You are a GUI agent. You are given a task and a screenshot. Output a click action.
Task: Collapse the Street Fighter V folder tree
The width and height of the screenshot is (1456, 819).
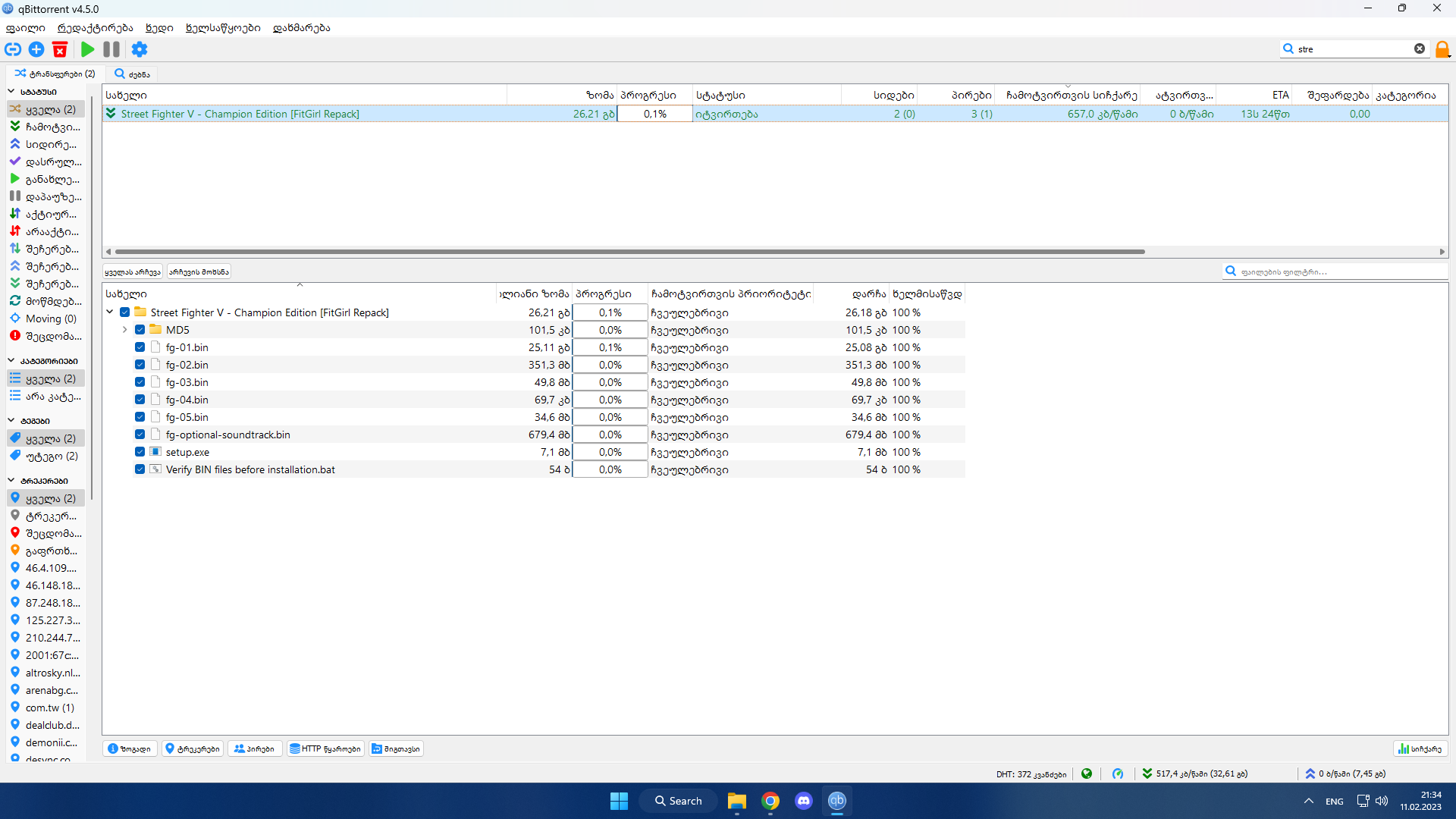point(110,312)
